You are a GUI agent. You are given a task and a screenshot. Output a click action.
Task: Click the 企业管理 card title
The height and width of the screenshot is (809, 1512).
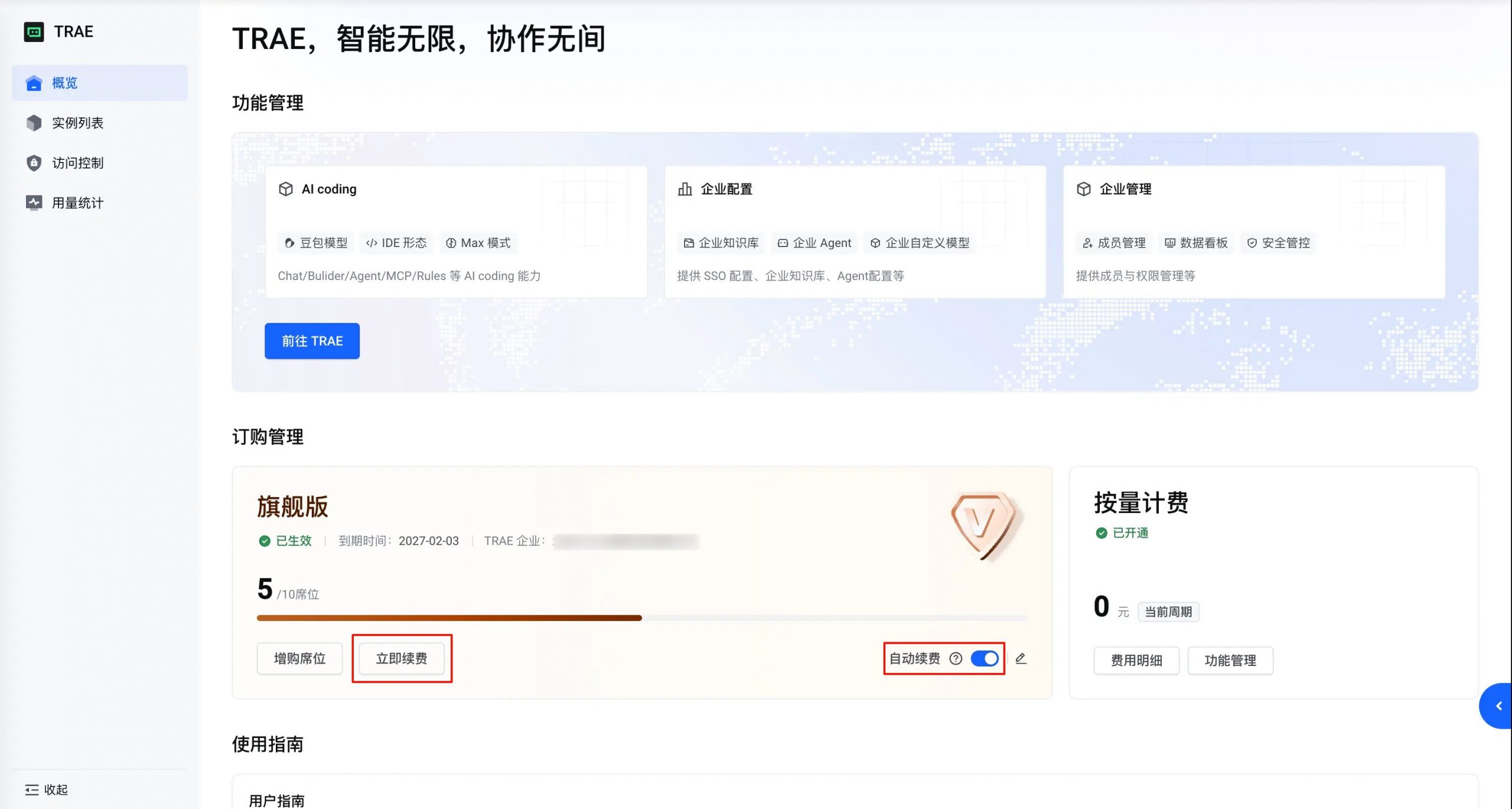click(x=1125, y=189)
